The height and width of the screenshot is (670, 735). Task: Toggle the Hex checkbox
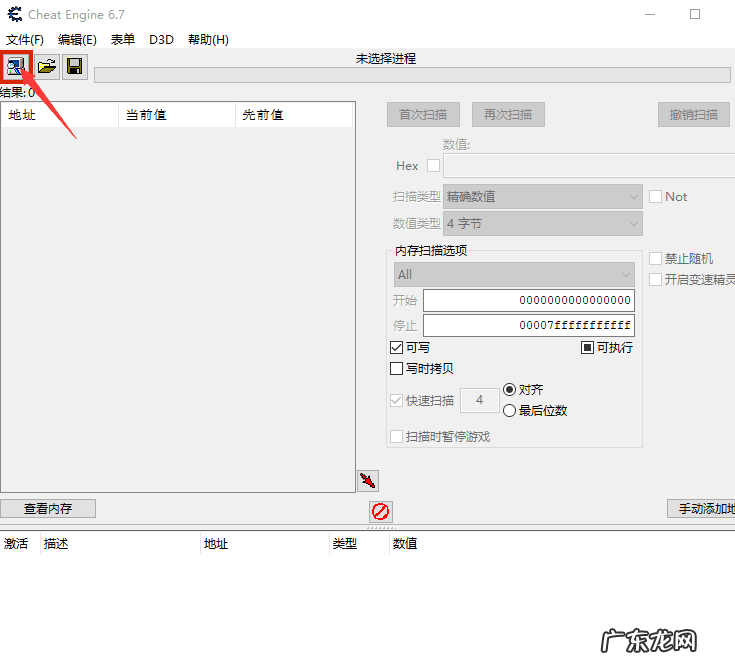pyautogui.click(x=434, y=166)
